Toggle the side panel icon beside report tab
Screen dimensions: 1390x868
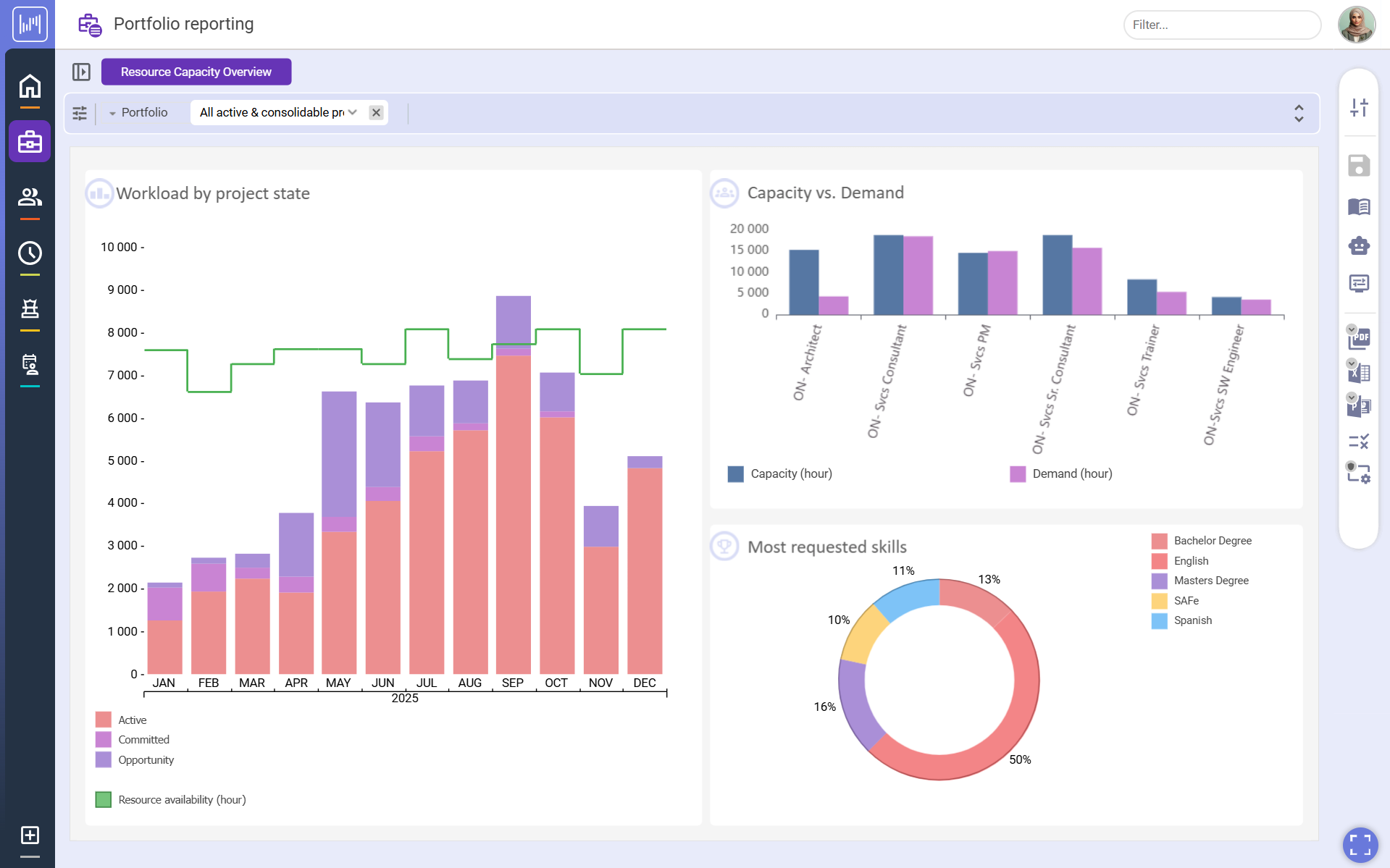pos(81,72)
